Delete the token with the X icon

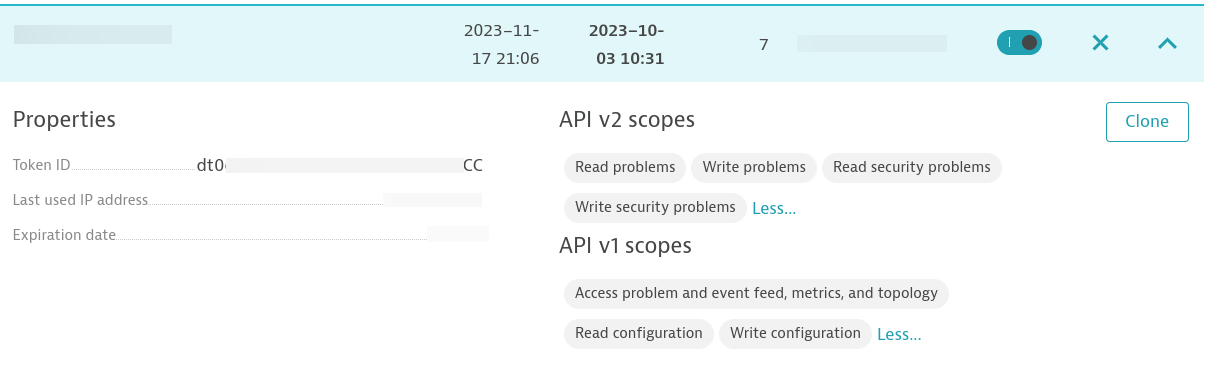pyautogui.click(x=1100, y=43)
